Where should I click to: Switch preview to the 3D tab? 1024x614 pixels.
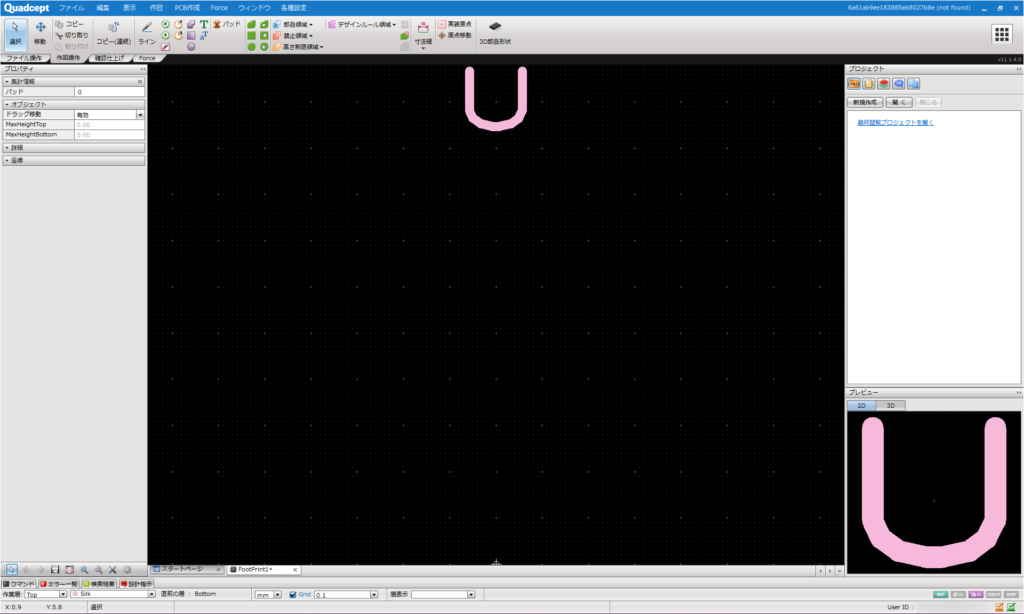click(x=891, y=406)
